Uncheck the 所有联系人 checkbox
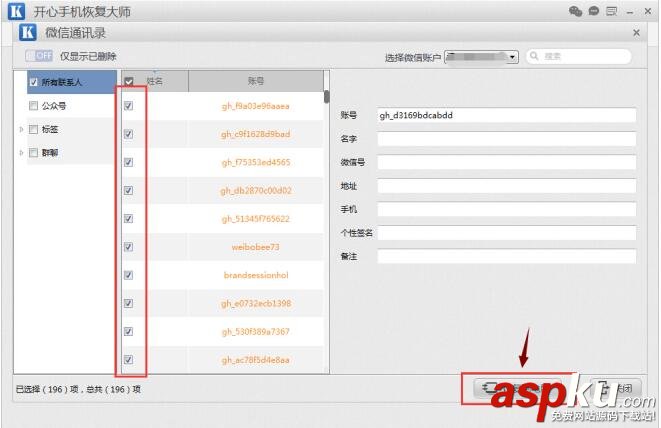Screen dimensions: 661x428 pos(34,82)
